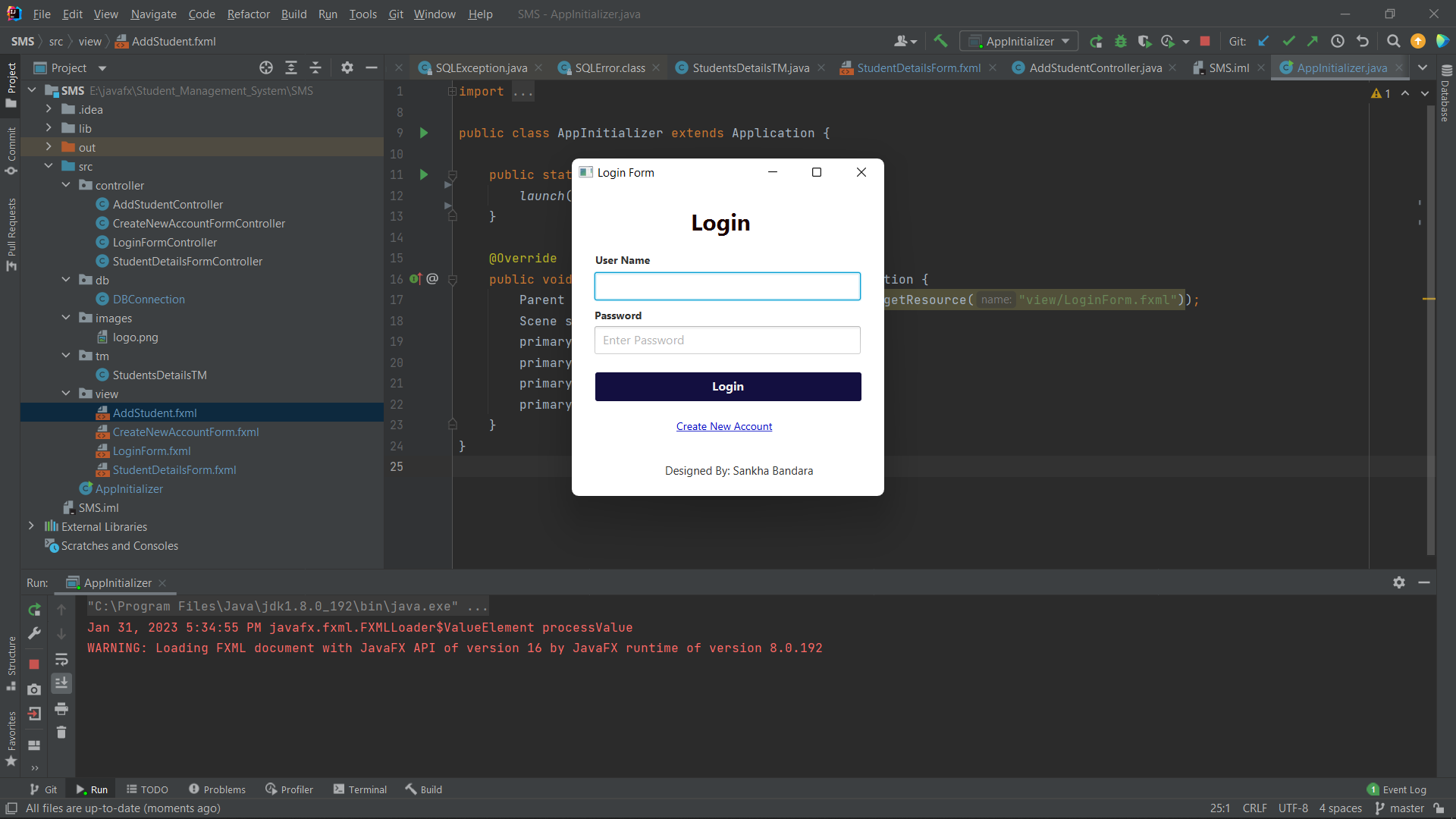Screen dimensions: 1456x819
Task: Switch to StudentDetailsForm.fxml tab
Action: pos(918,68)
